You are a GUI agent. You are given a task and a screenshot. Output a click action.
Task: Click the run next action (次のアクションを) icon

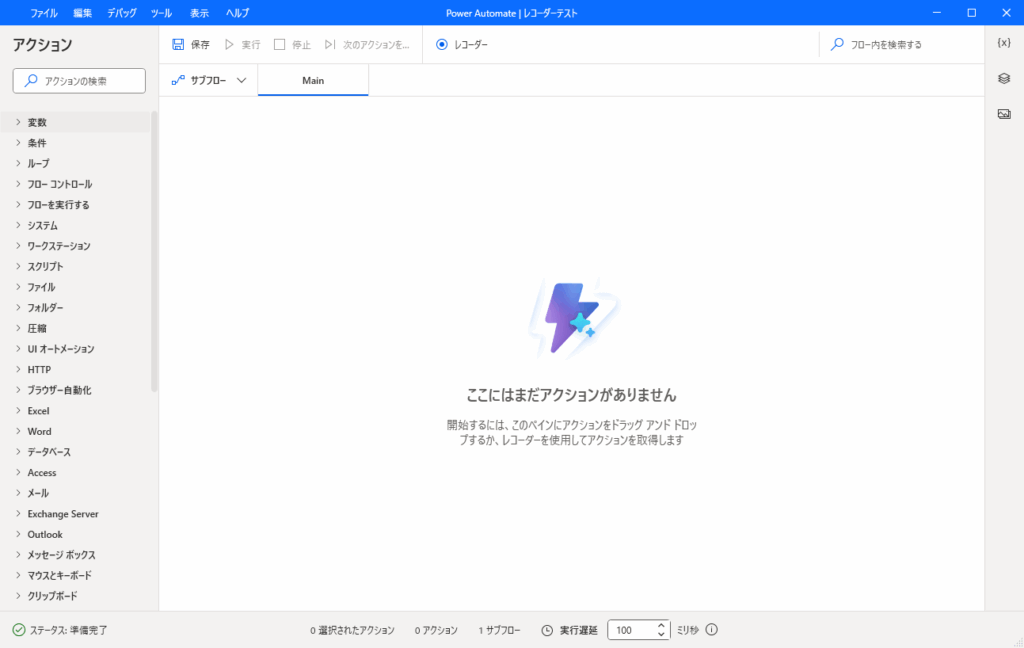point(330,44)
